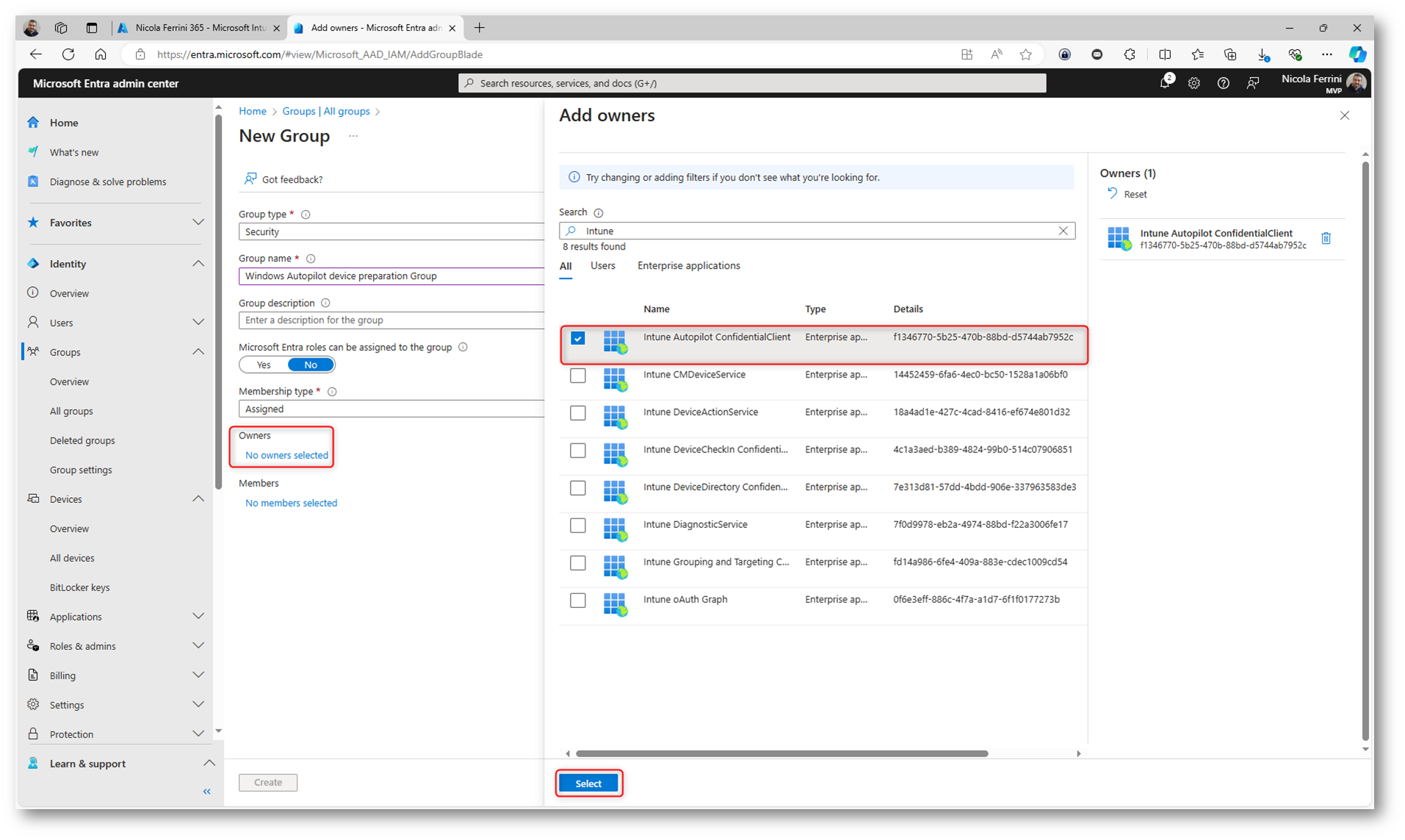The width and height of the screenshot is (1405, 840).
Task: Uncheck Intune Autopilot ConfidentialClient checkbox
Action: click(578, 338)
